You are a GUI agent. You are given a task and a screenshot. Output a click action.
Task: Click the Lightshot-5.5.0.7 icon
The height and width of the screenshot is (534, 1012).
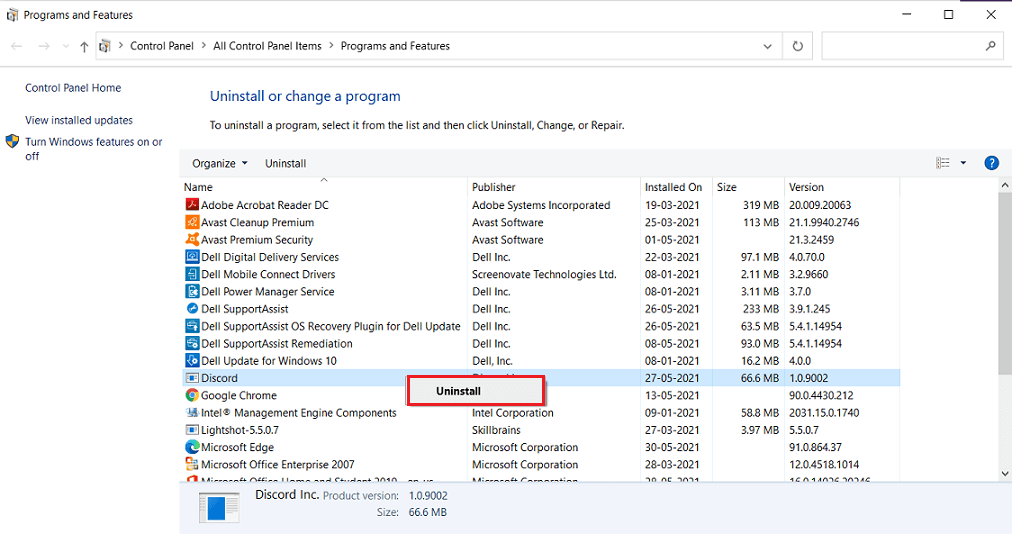192,430
